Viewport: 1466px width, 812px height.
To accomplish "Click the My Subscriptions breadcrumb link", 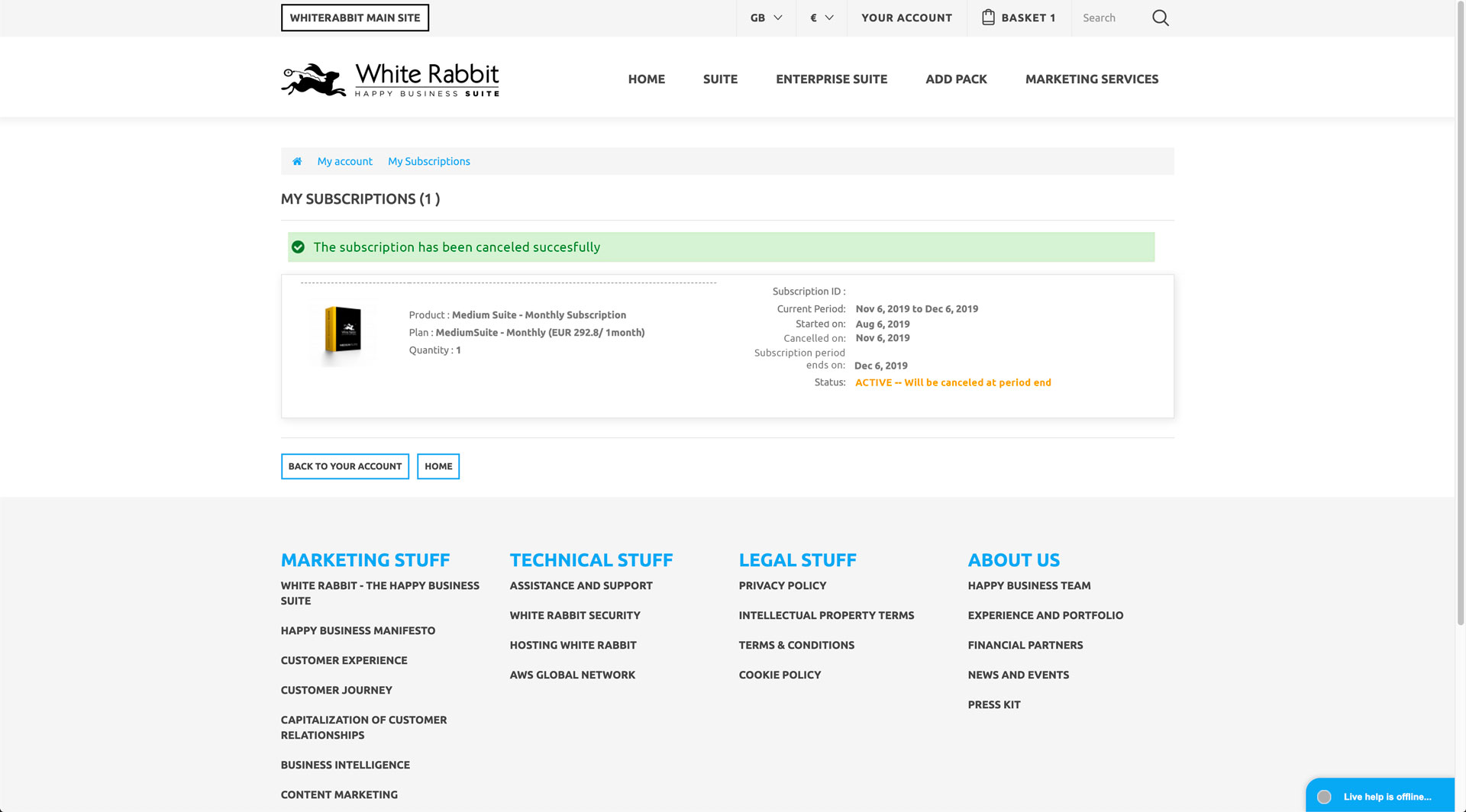I will click(429, 161).
